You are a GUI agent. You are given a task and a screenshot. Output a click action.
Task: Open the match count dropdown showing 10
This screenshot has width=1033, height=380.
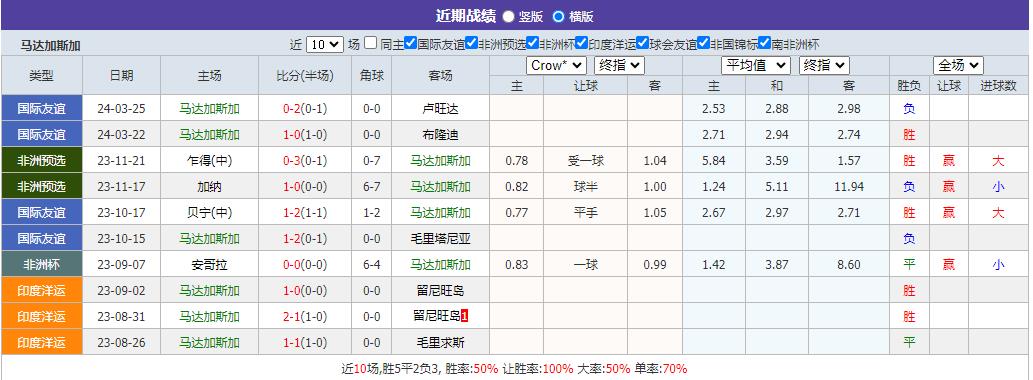pyautogui.click(x=325, y=44)
